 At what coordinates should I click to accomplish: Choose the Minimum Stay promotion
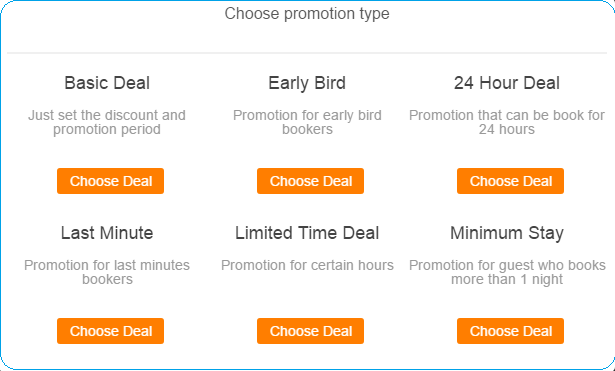pyautogui.click(x=510, y=331)
